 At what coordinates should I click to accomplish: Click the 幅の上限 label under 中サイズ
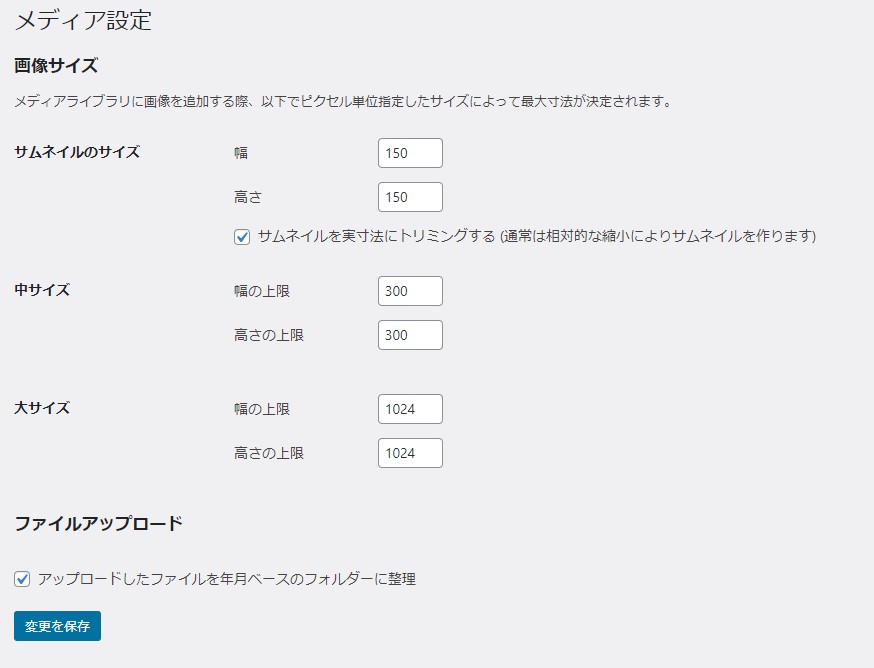pyautogui.click(x=261, y=291)
